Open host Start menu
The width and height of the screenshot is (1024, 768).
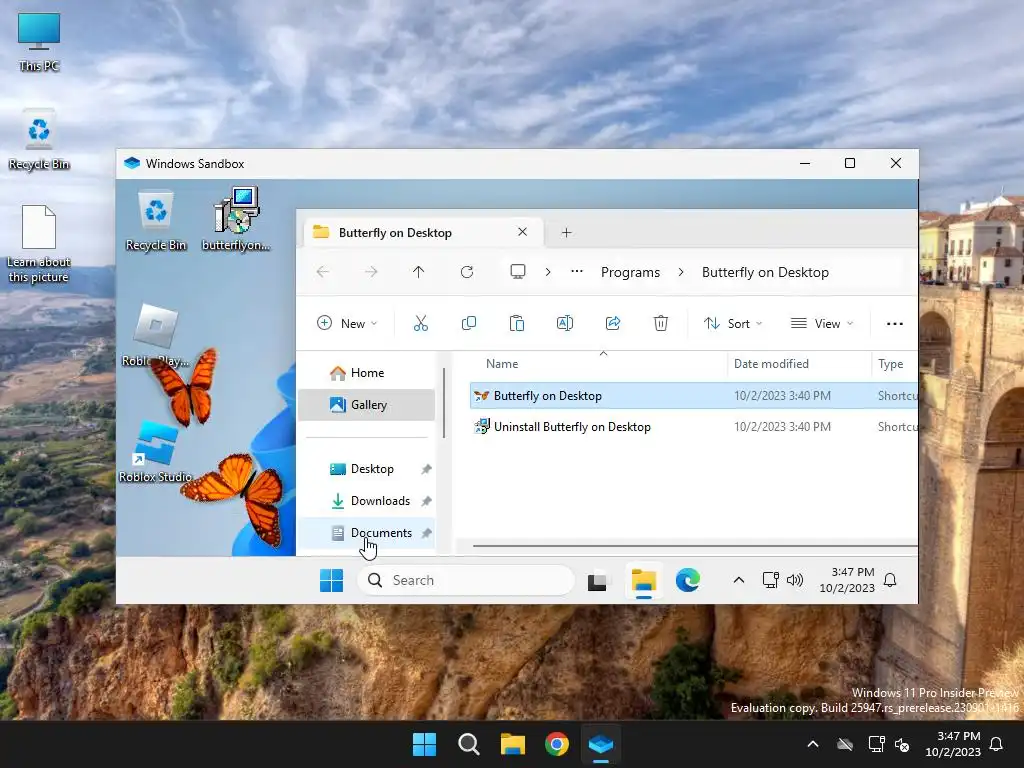(424, 744)
